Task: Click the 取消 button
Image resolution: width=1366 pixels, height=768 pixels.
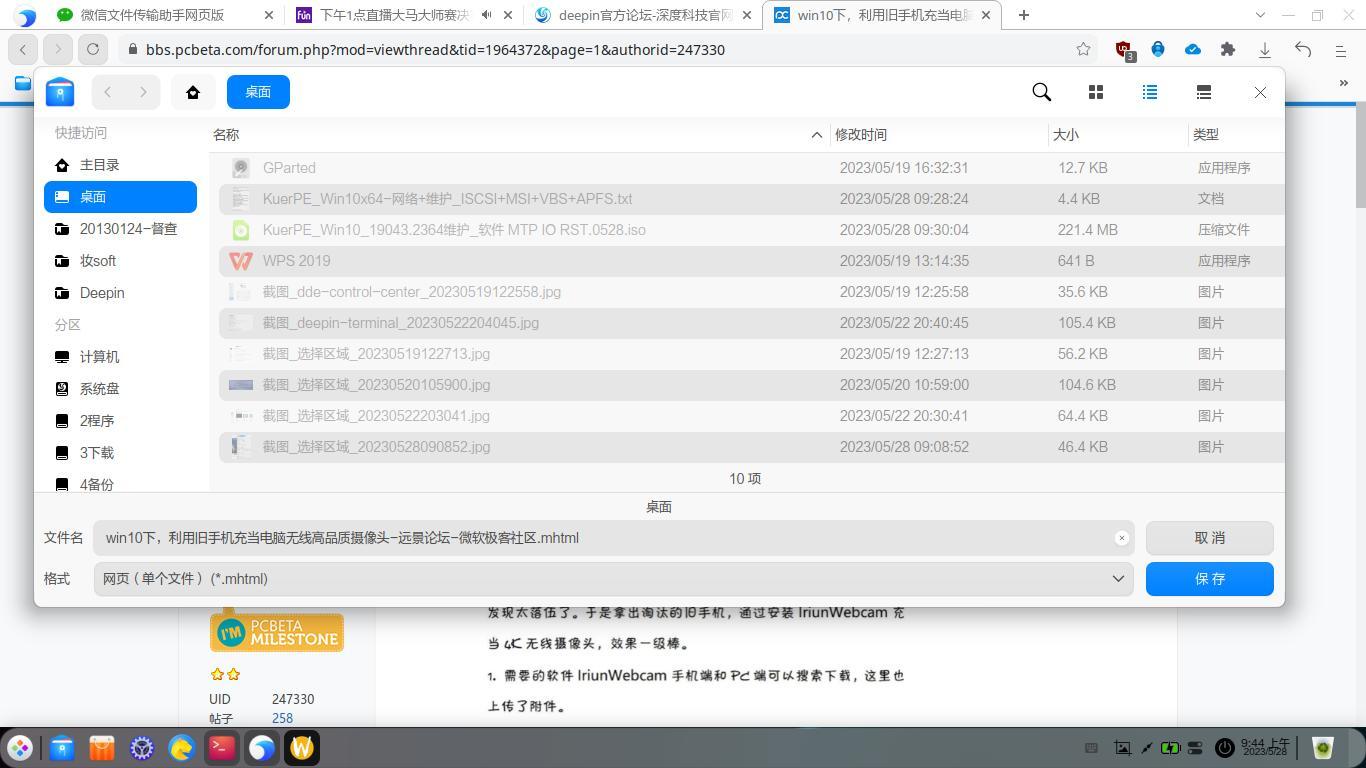Action: pos(1209,538)
